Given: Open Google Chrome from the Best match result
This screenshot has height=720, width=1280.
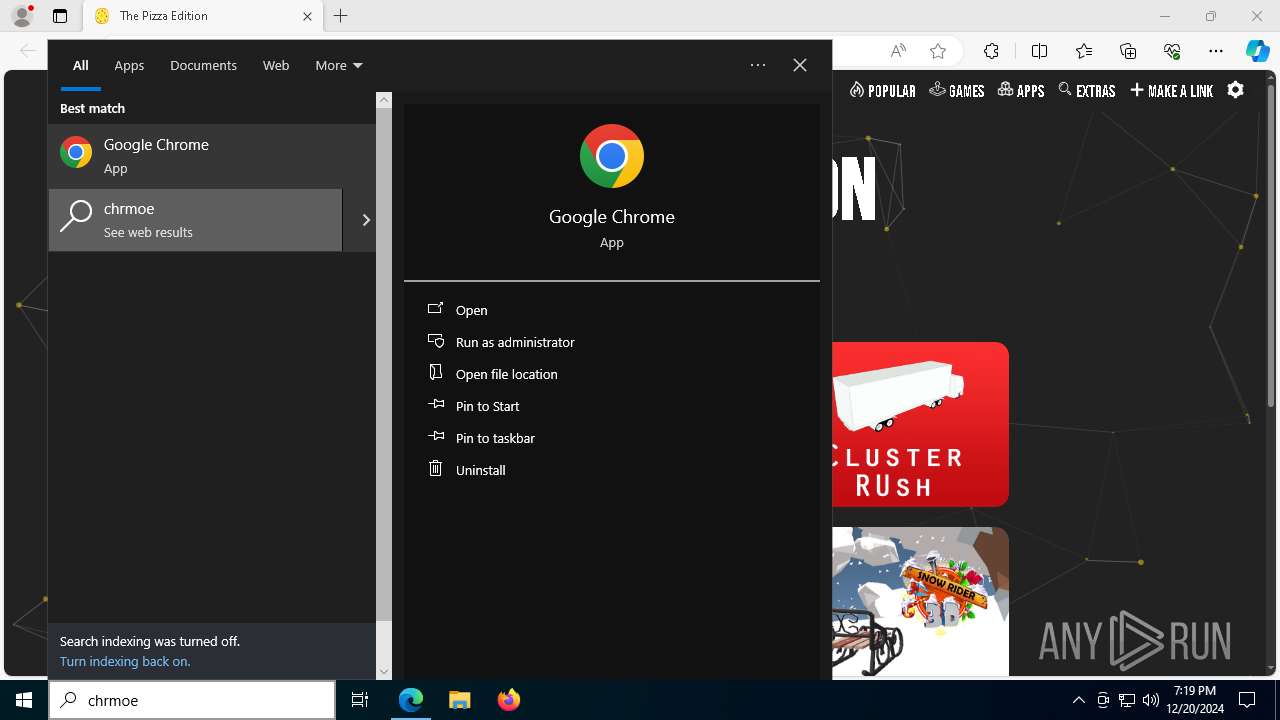Looking at the screenshot, I should (212, 155).
